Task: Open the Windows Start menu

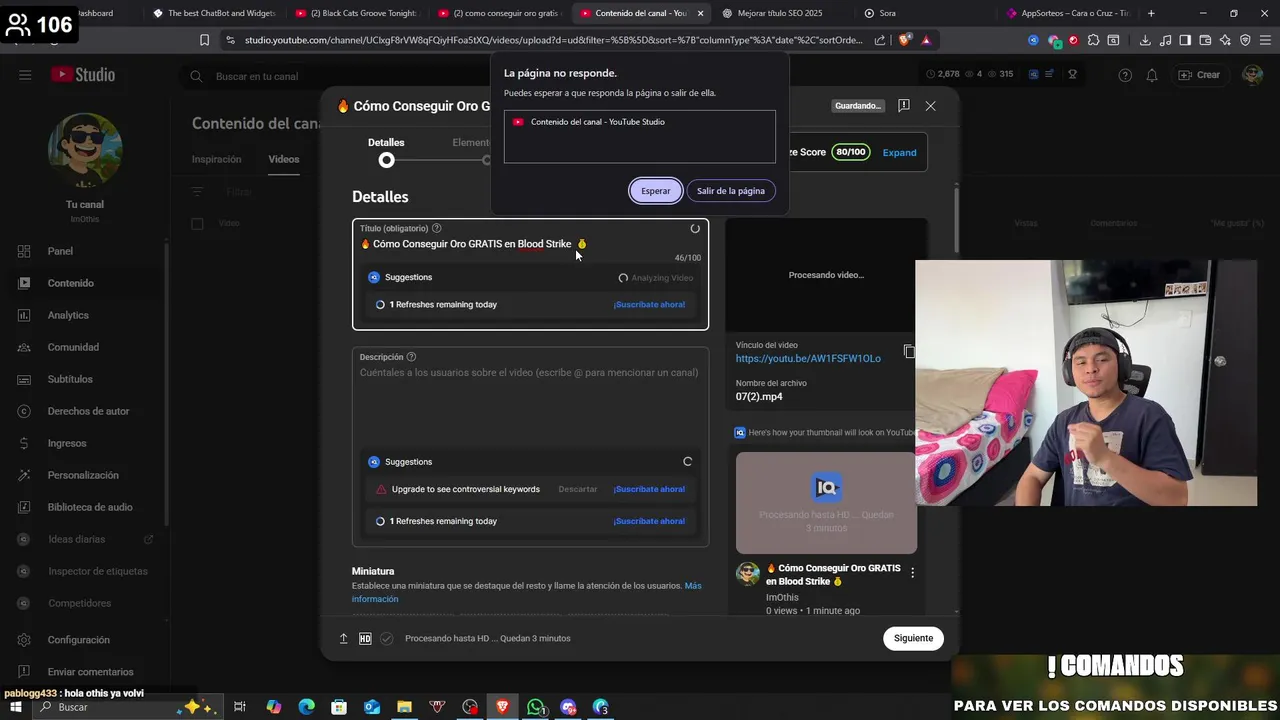Action: (15, 707)
